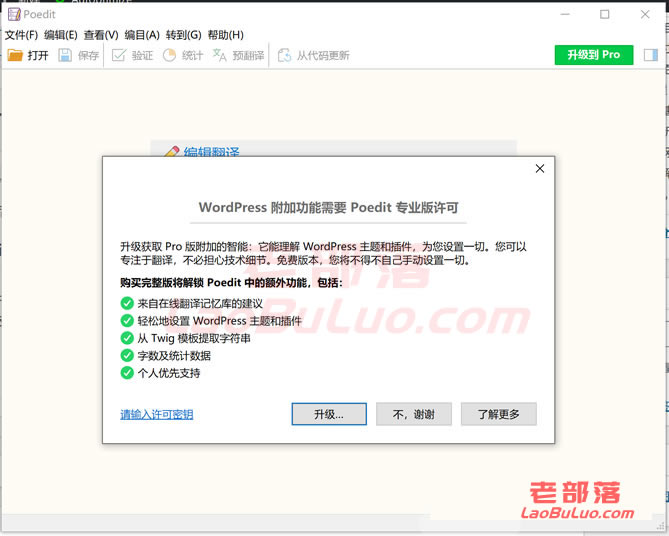The image size is (669, 536).
Task: Click the pencil icon beside 编辑翻译
Action: (172, 151)
